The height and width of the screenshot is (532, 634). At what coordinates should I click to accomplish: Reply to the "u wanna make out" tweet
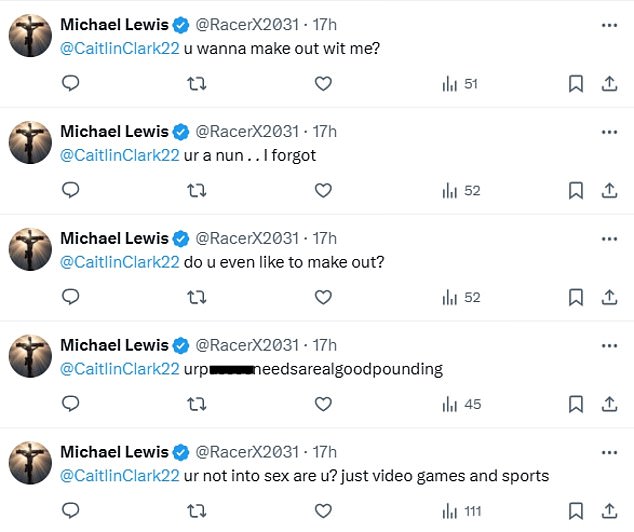(x=70, y=84)
